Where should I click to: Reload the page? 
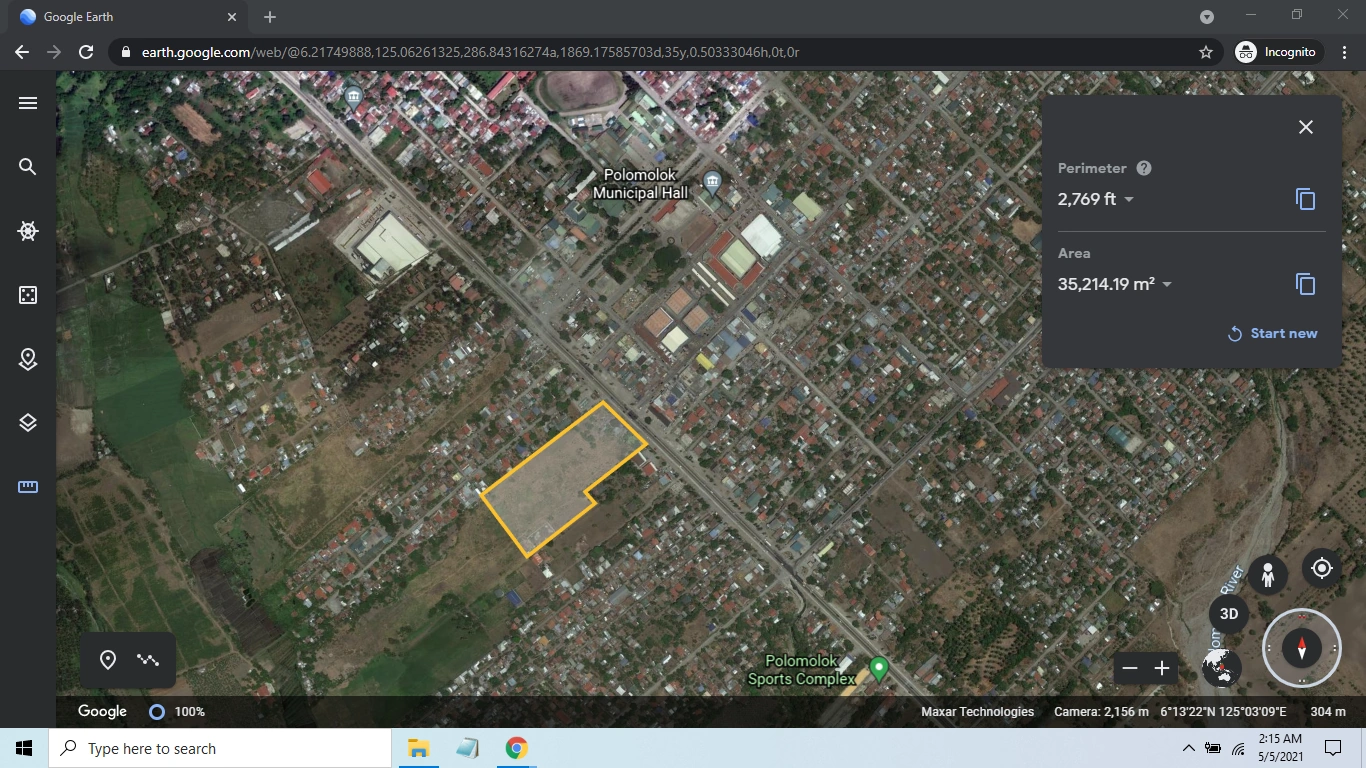pos(86,52)
